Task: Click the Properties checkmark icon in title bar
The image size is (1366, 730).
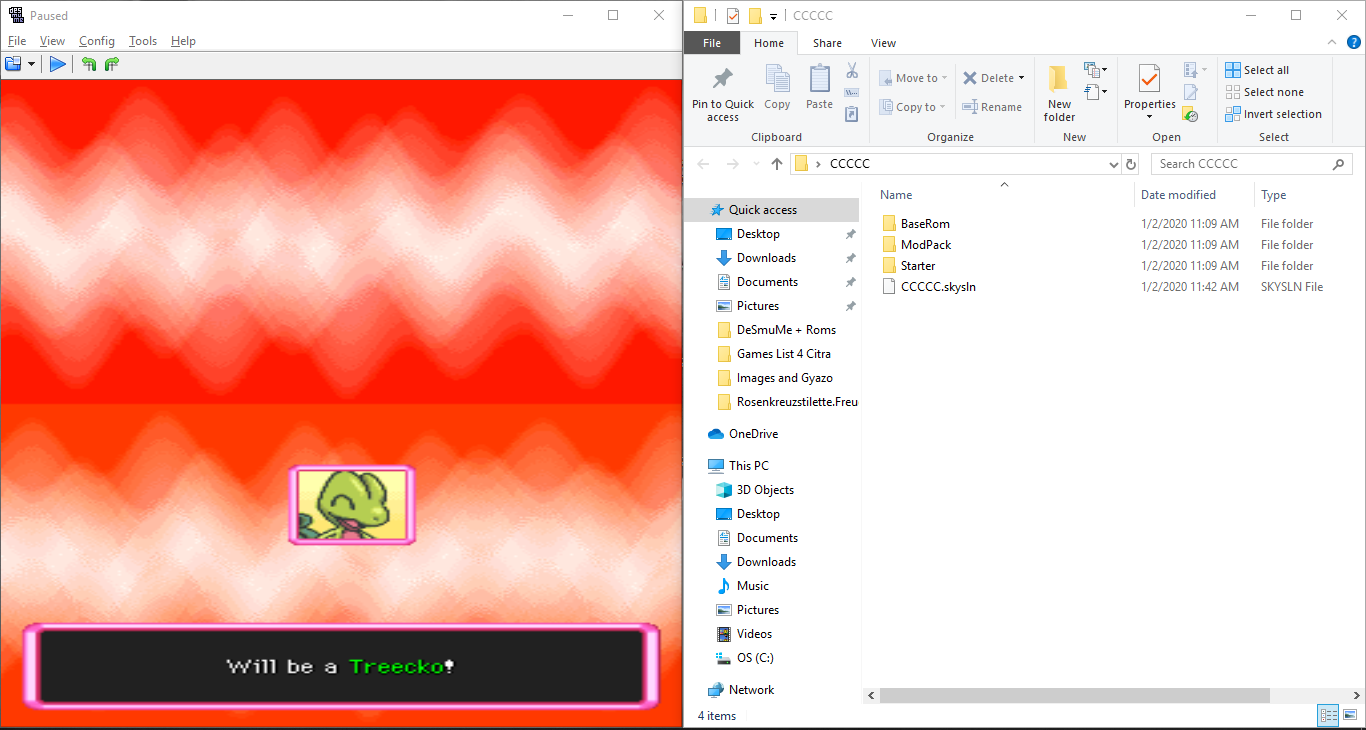Action: click(733, 15)
